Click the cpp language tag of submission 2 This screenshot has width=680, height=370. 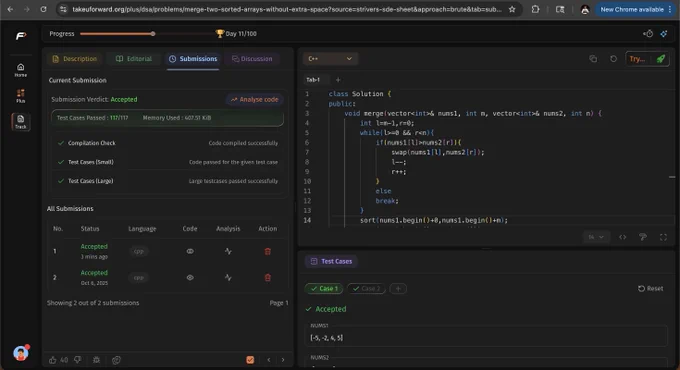pos(139,278)
